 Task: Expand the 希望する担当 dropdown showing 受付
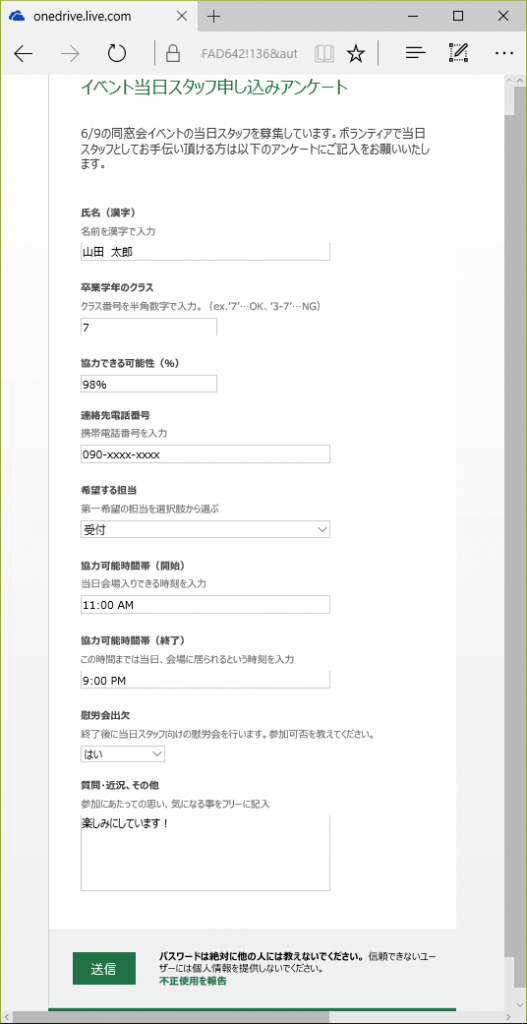pyautogui.click(x=205, y=530)
